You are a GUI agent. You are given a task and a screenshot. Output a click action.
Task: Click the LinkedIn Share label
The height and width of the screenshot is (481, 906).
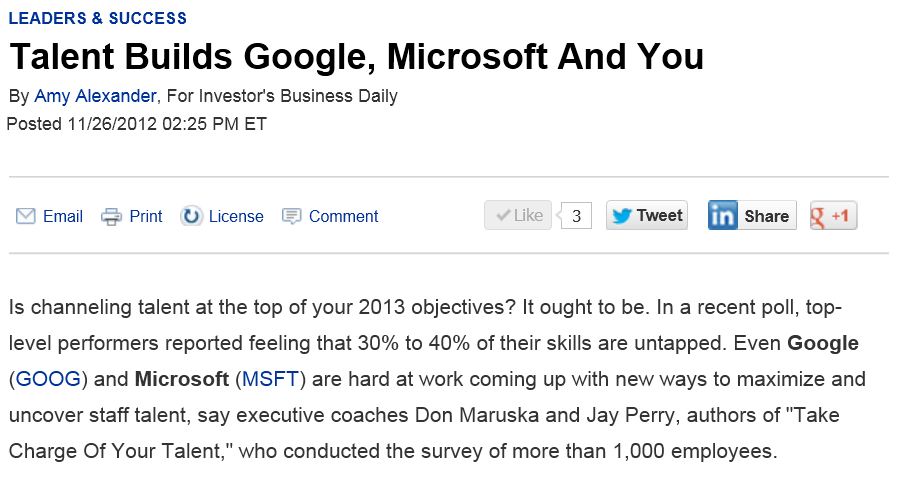click(x=766, y=216)
